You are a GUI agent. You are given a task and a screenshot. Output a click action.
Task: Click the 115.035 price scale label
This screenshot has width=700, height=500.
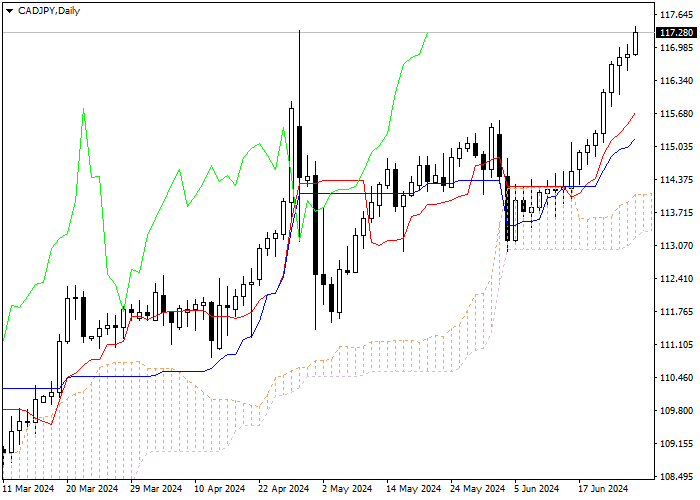tap(676, 147)
